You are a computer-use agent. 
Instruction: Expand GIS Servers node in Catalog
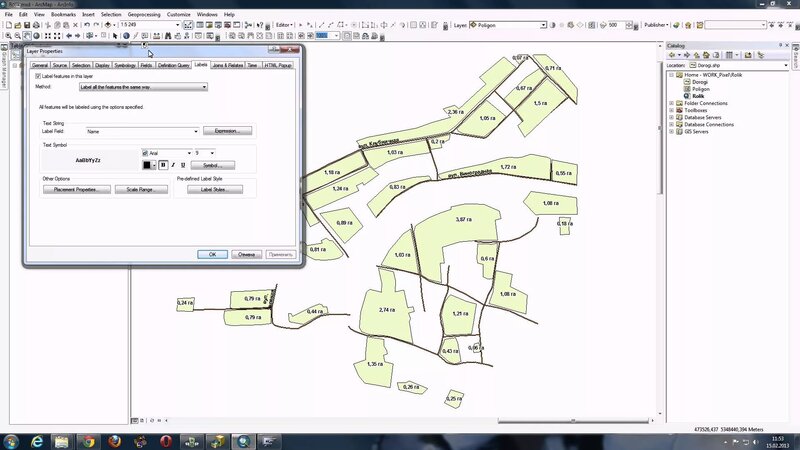[x=671, y=132]
